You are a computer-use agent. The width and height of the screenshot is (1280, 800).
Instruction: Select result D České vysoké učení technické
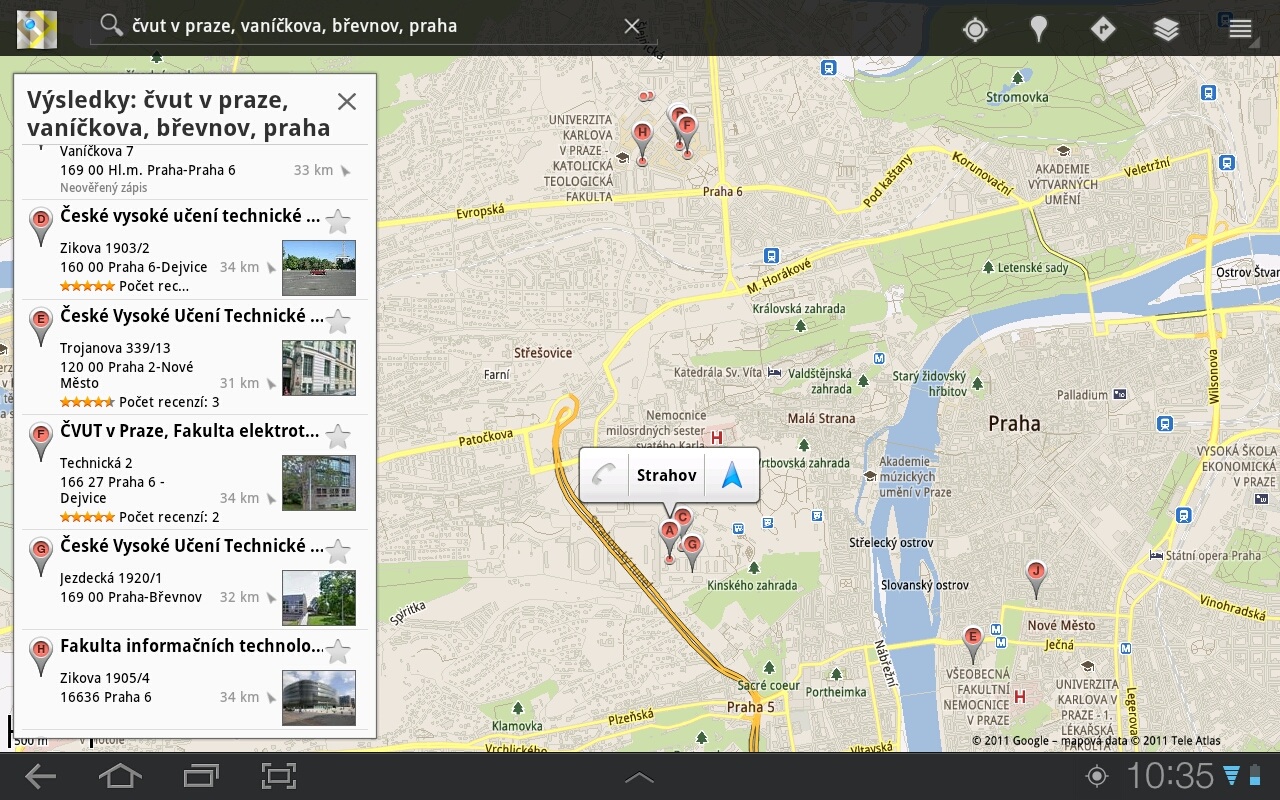195,250
